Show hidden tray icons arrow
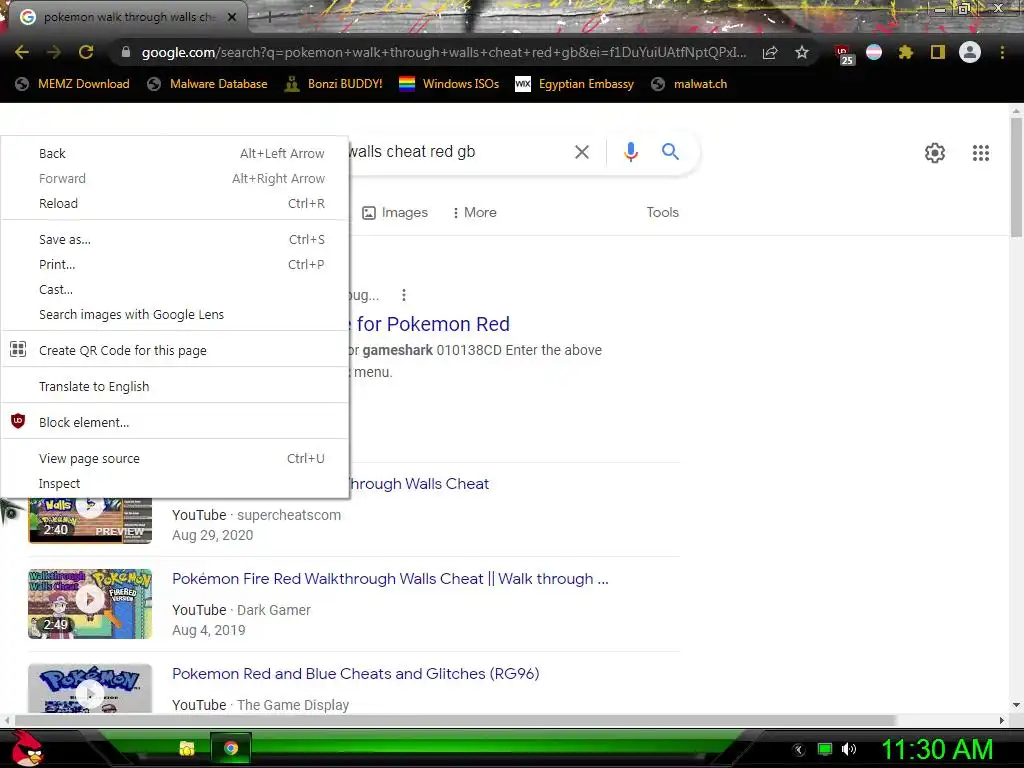 pyautogui.click(x=799, y=749)
